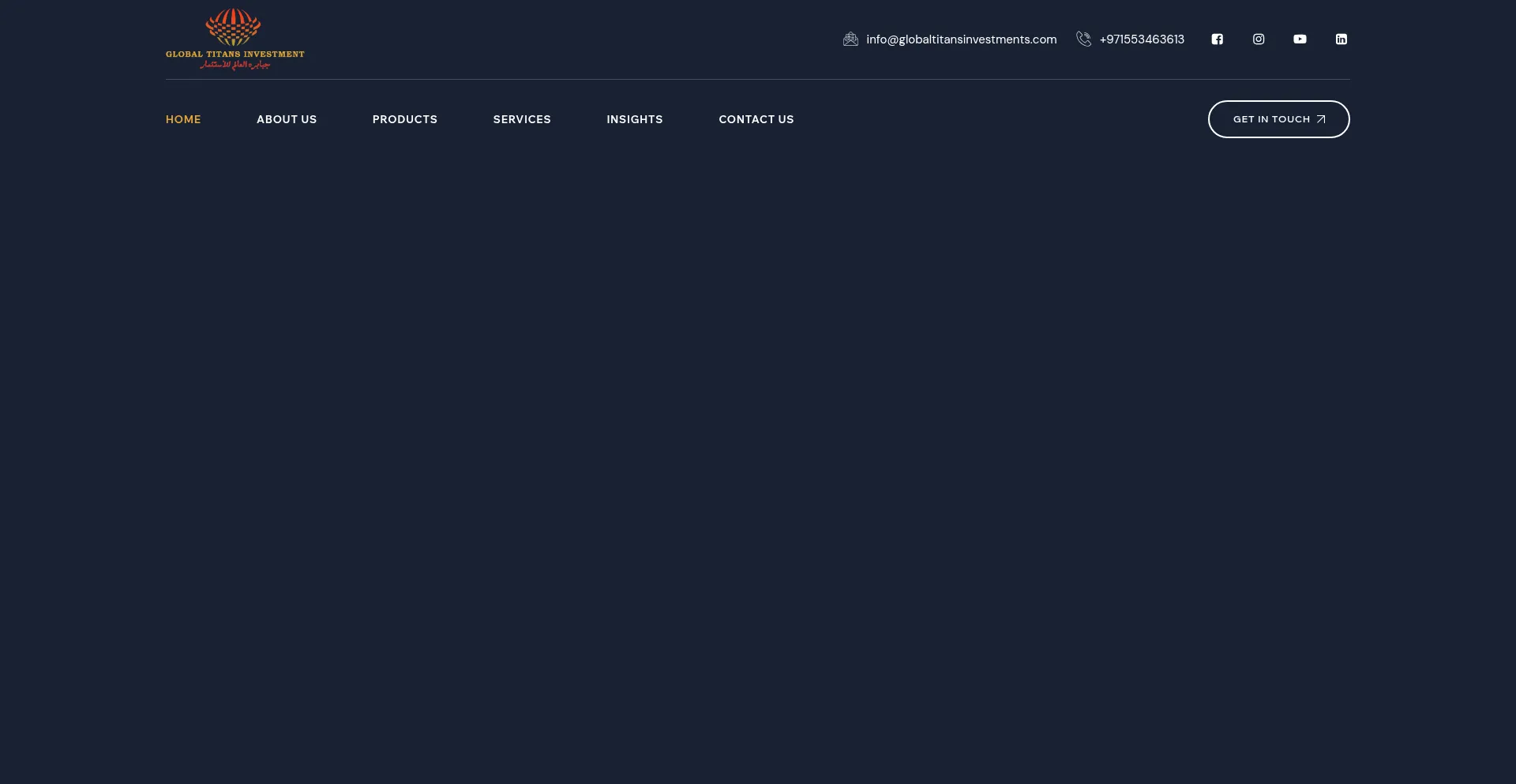Open the LinkedIn page icon
This screenshot has width=1516, height=784.
coord(1341,39)
